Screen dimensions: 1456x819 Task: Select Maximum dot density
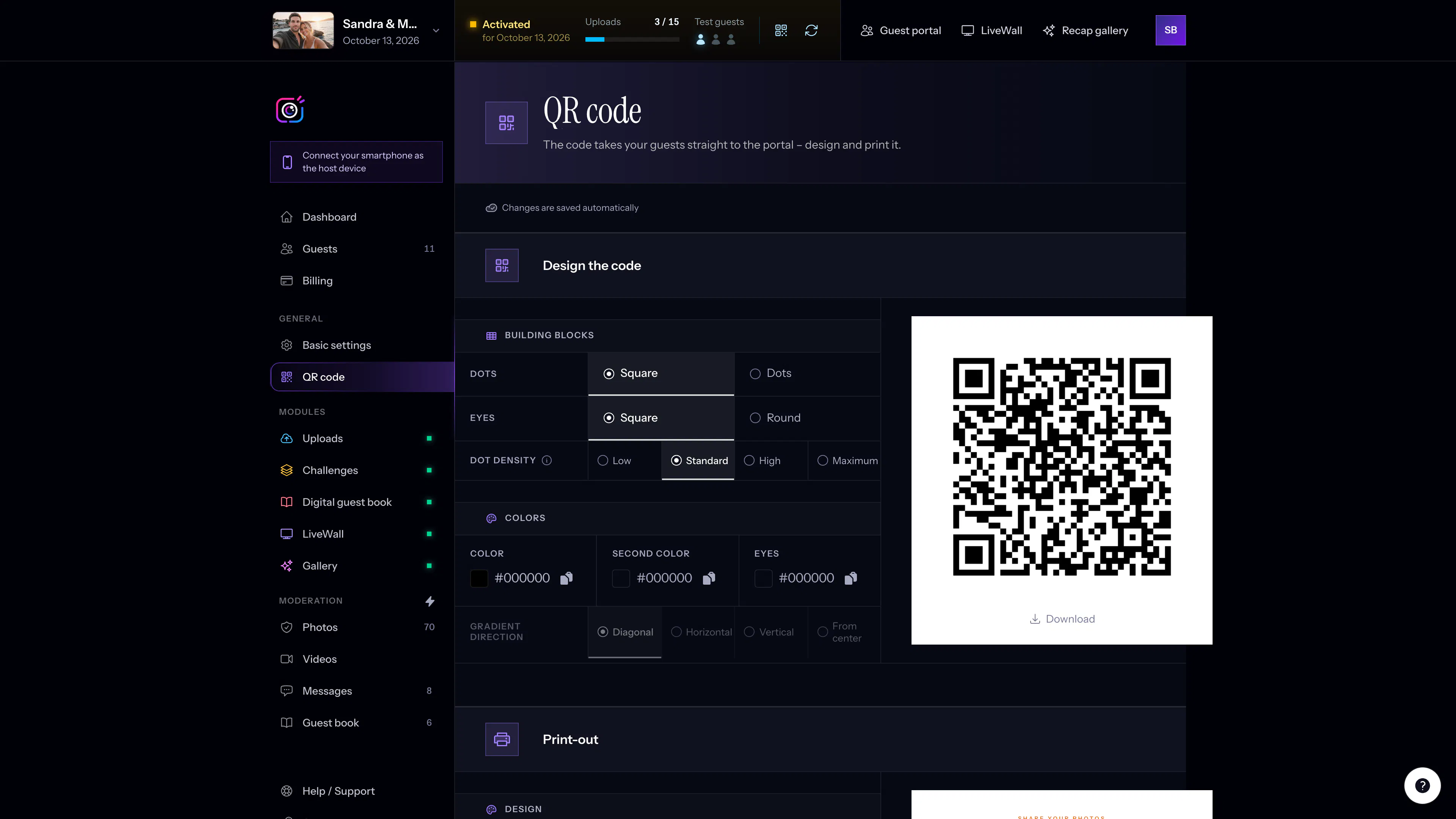(844, 461)
